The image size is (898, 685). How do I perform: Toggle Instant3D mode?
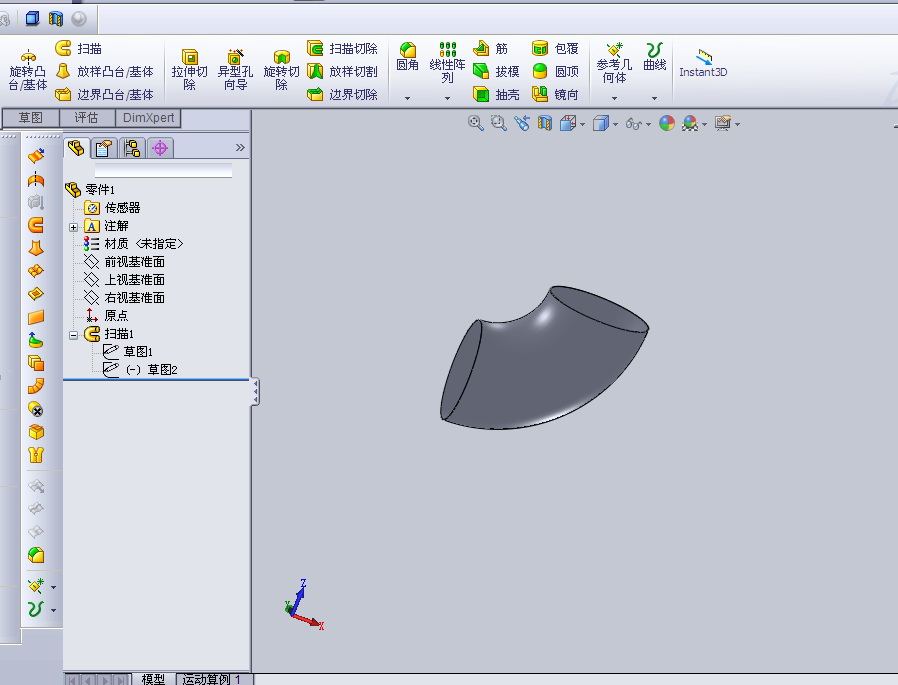(x=703, y=64)
